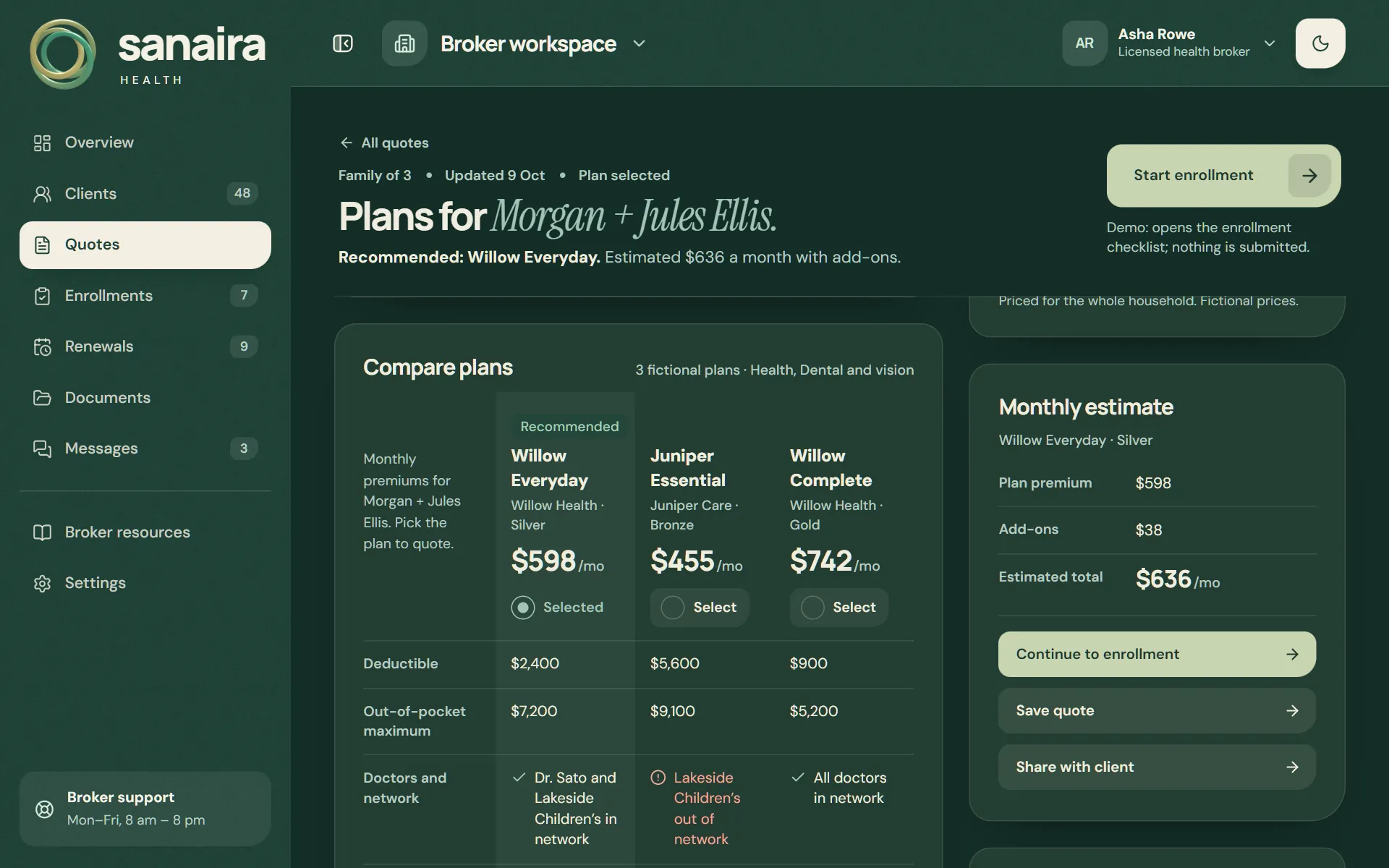Click the $5,600 deductible value
This screenshot has width=1389, height=868.
675,663
